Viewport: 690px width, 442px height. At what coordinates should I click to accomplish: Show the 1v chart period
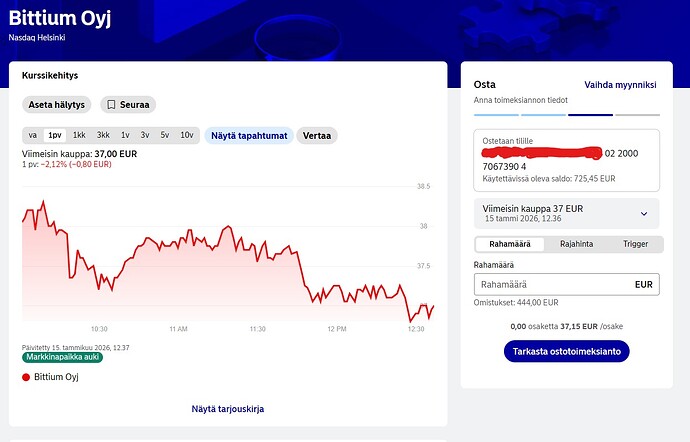[125, 135]
